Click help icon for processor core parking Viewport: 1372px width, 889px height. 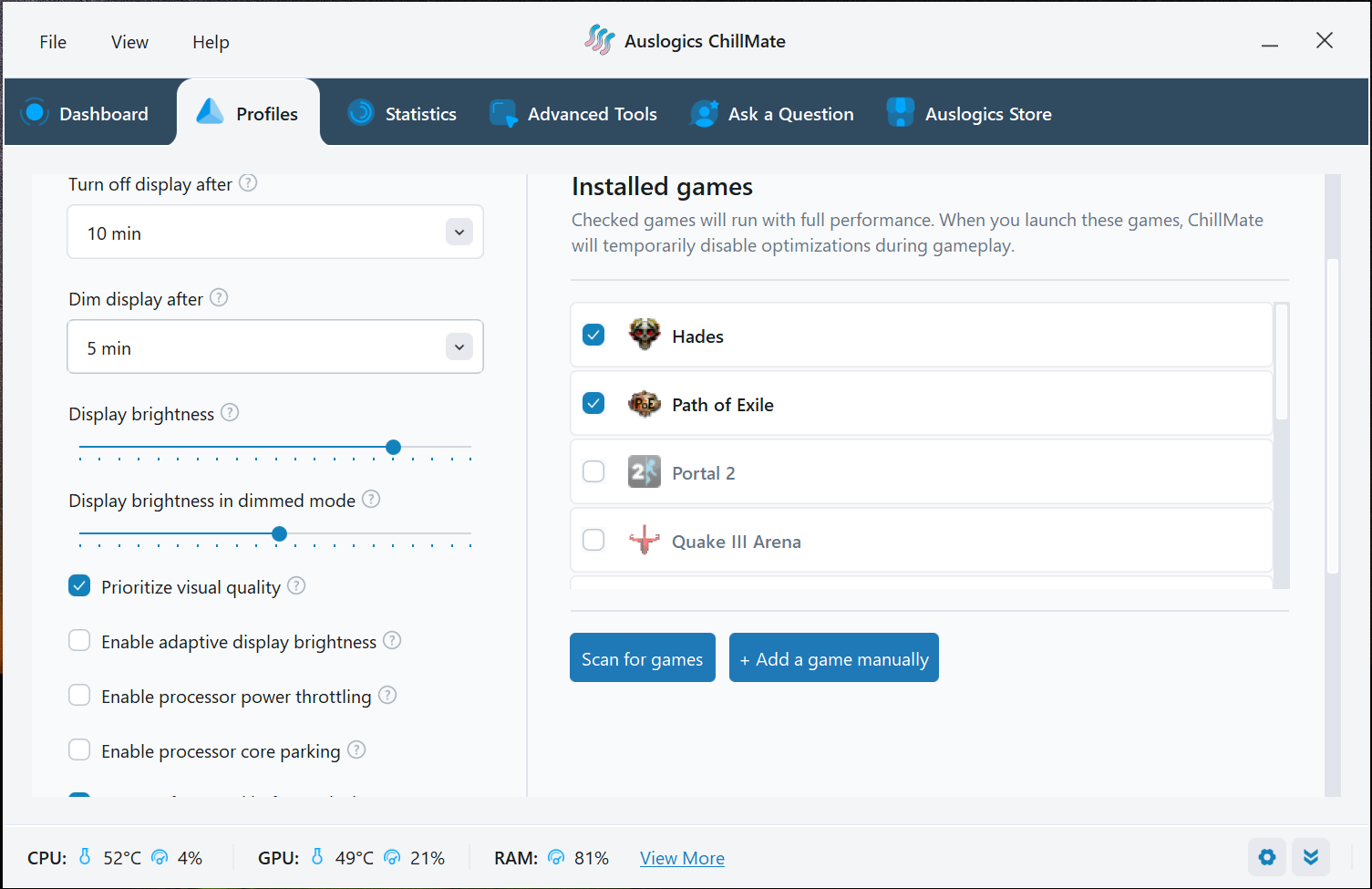(356, 750)
